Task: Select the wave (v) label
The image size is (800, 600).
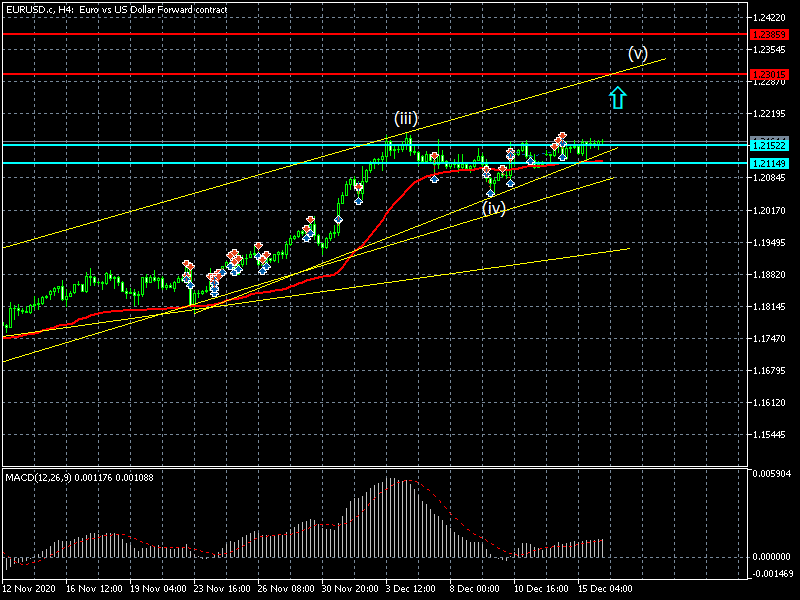Action: 637,52
